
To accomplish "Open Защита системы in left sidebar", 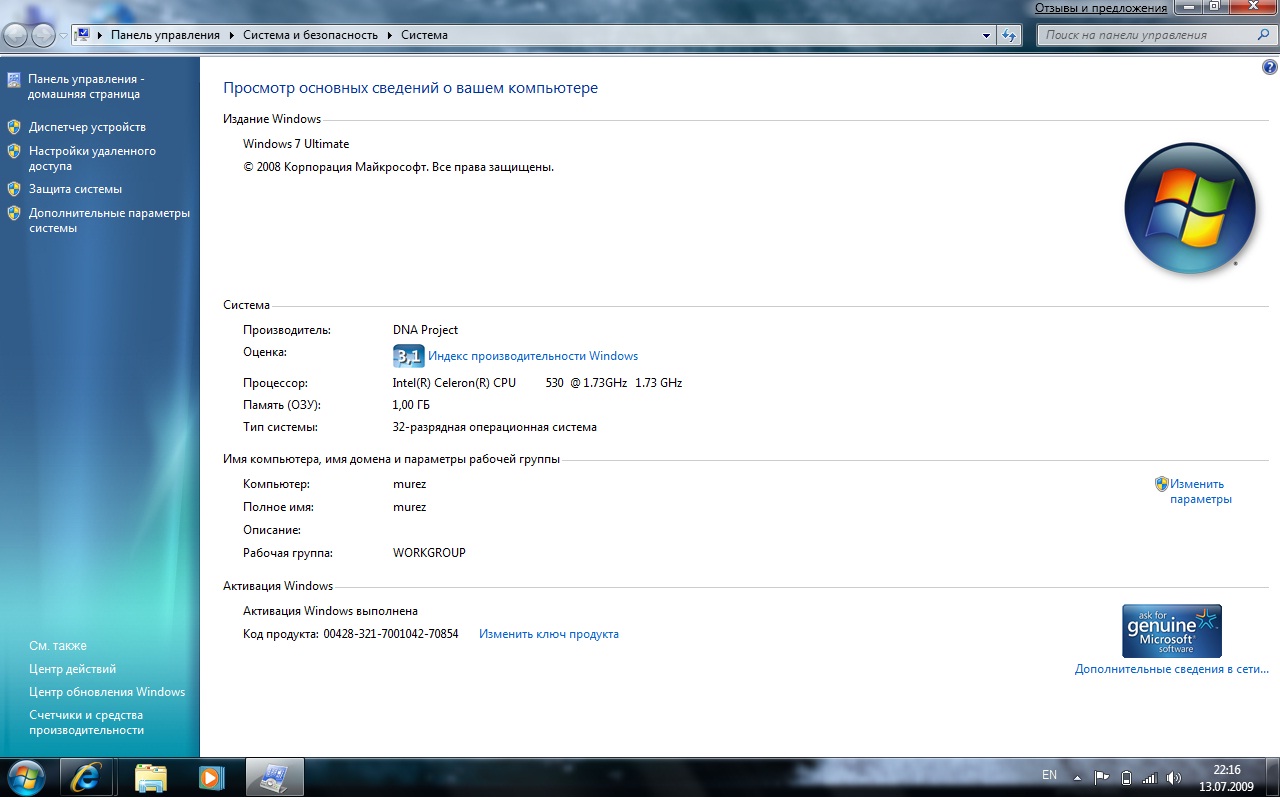I will tap(75, 189).
